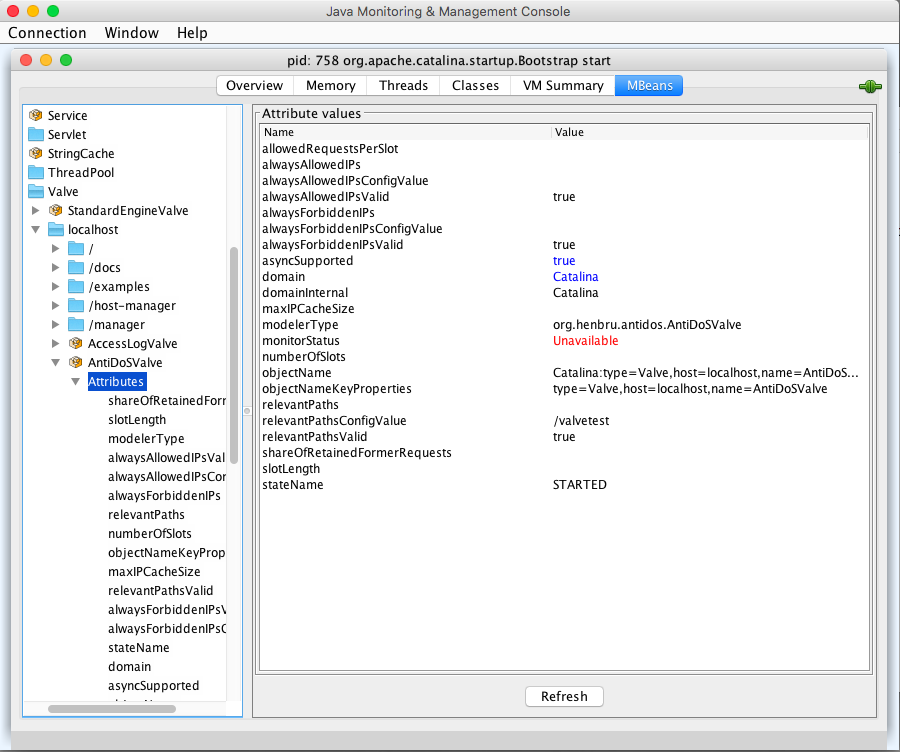
Task: Click the green connection status icon
Action: pos(870,87)
